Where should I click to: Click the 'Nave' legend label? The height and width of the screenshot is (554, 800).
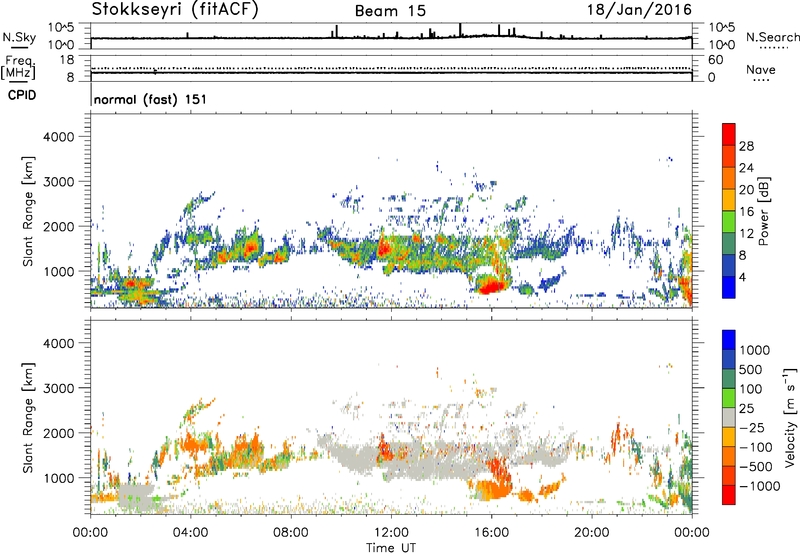tap(761, 70)
